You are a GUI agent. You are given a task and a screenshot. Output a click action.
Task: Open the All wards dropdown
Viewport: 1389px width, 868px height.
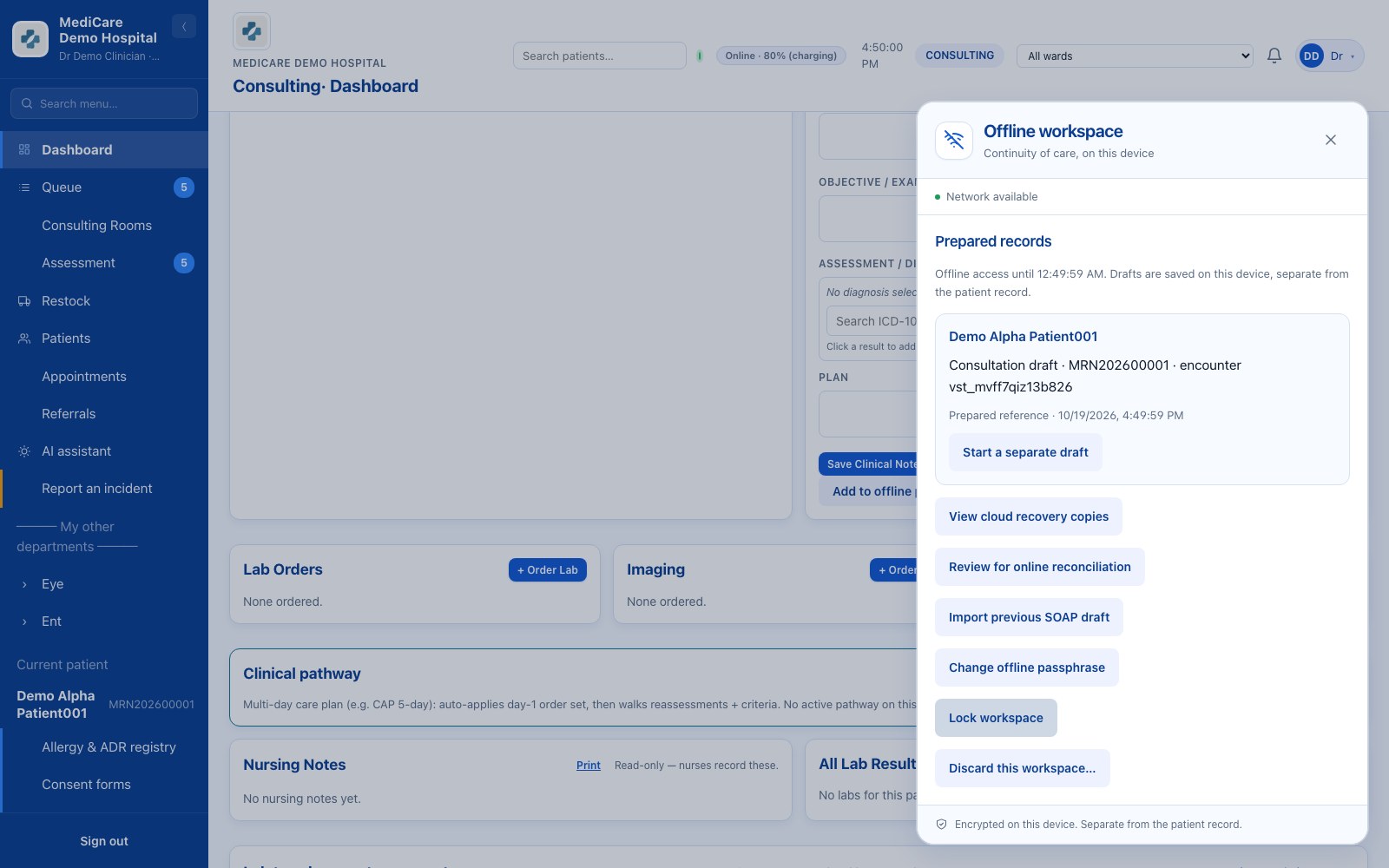coord(1135,56)
